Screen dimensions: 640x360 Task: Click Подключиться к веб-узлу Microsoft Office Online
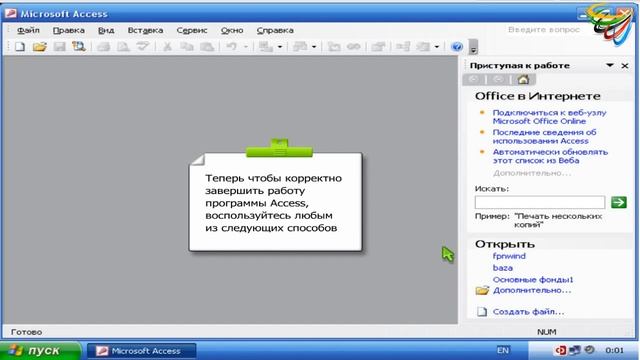549,117
